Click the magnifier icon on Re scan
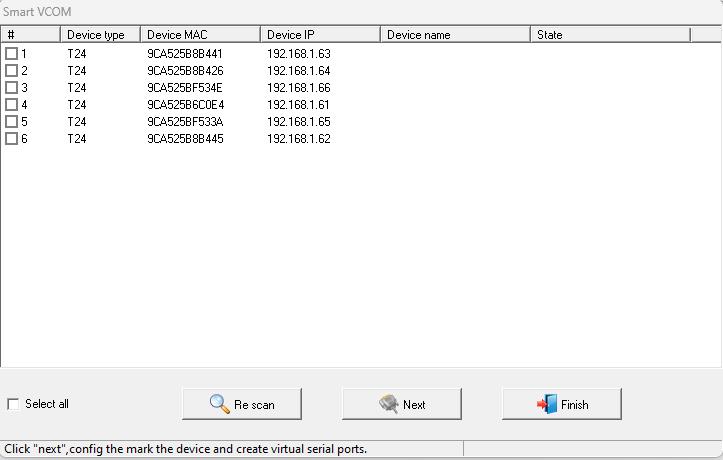This screenshot has height=460, width=723. pos(219,404)
